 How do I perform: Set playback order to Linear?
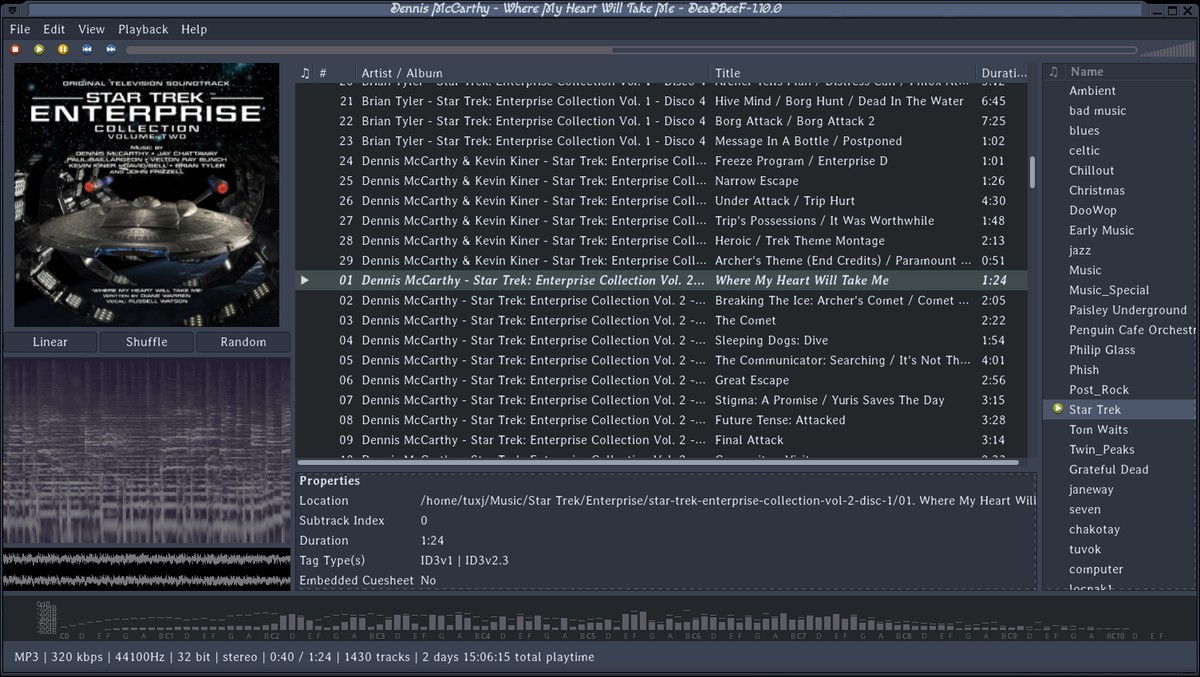[50, 342]
